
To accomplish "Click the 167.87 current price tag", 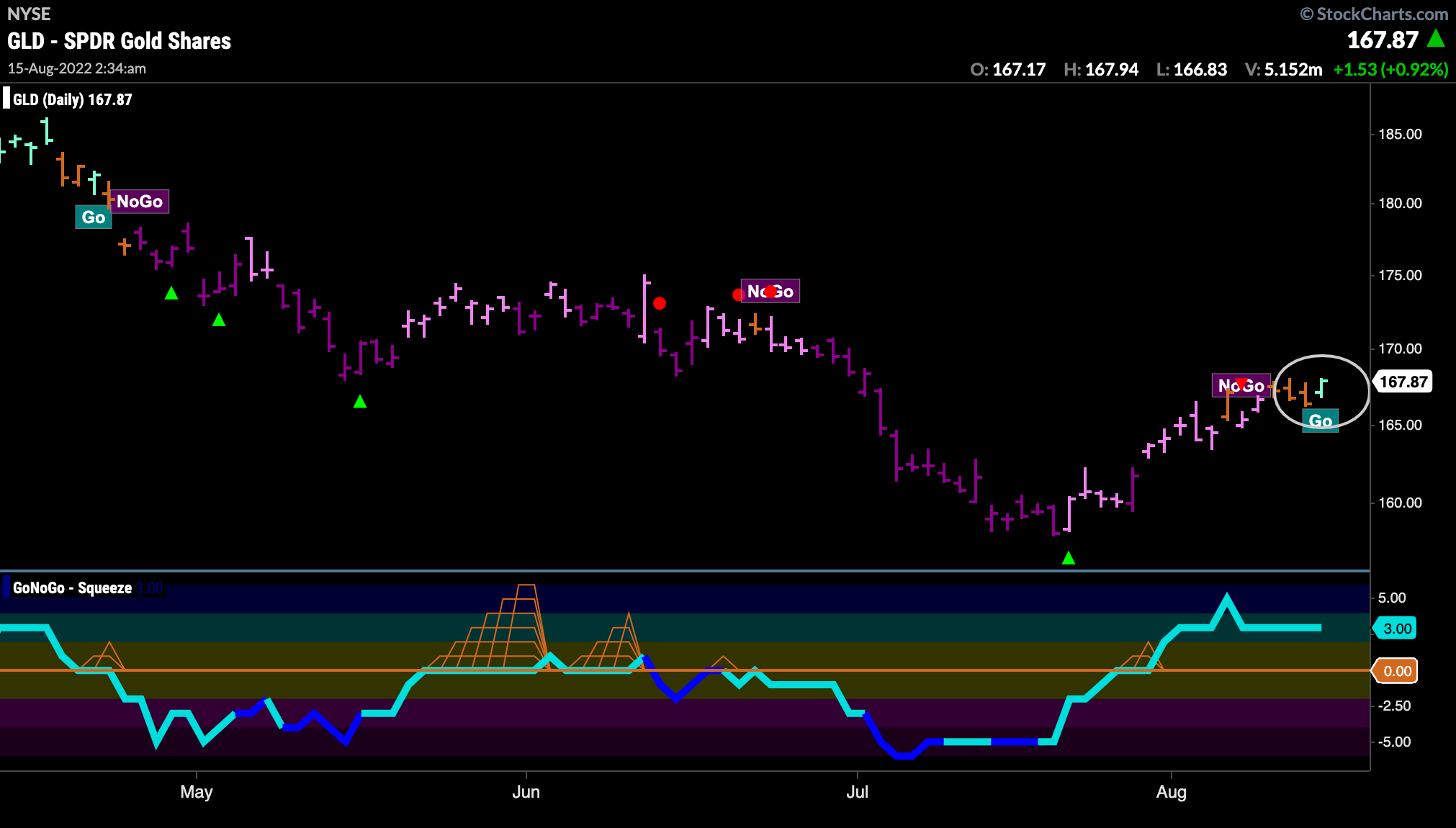I will 1403,382.
